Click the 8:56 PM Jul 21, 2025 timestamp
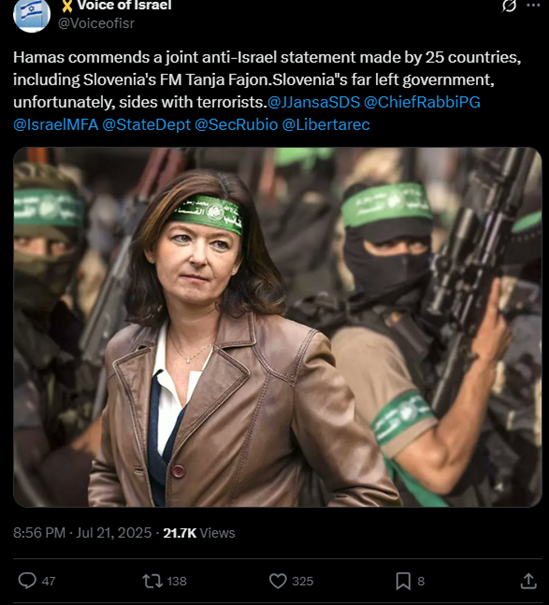This screenshot has width=549, height=605. point(82,533)
